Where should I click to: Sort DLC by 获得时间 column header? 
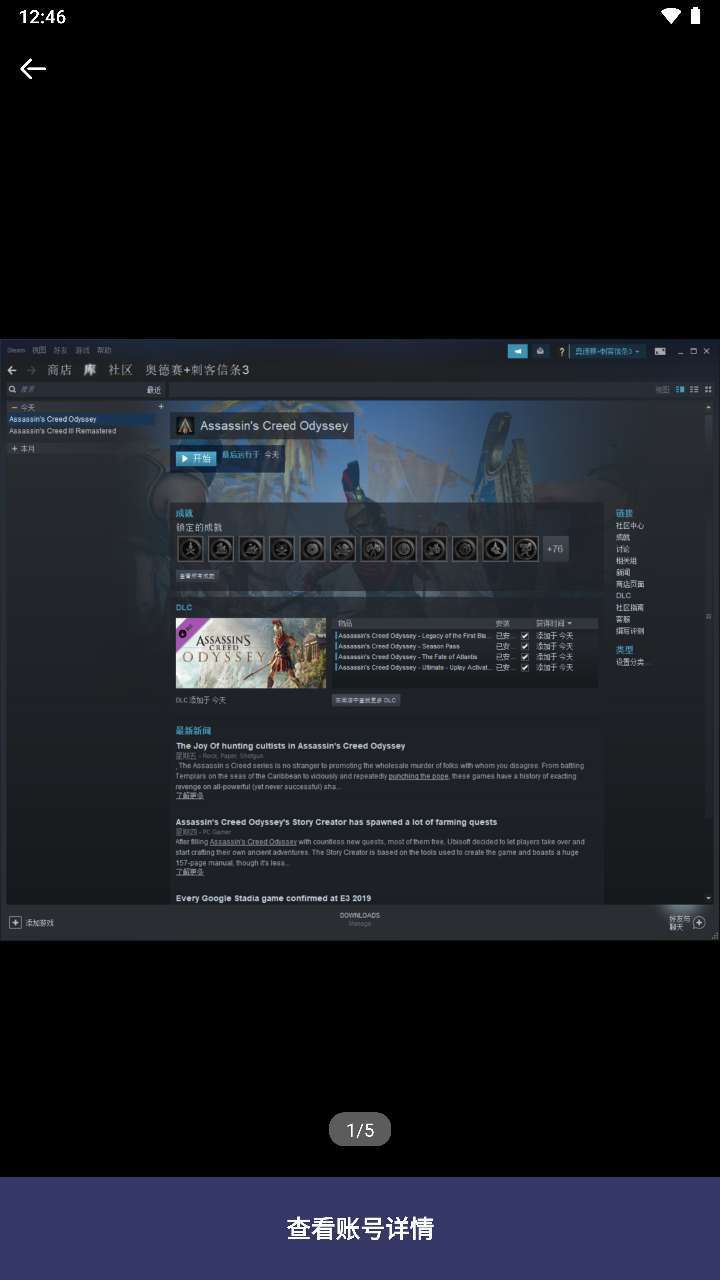tap(553, 624)
